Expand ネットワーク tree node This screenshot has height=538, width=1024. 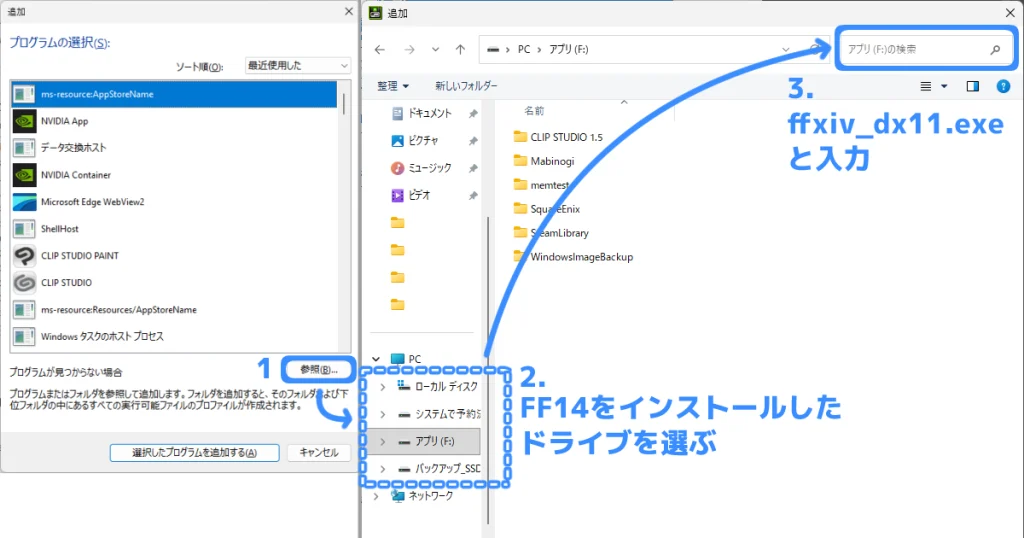[376, 496]
